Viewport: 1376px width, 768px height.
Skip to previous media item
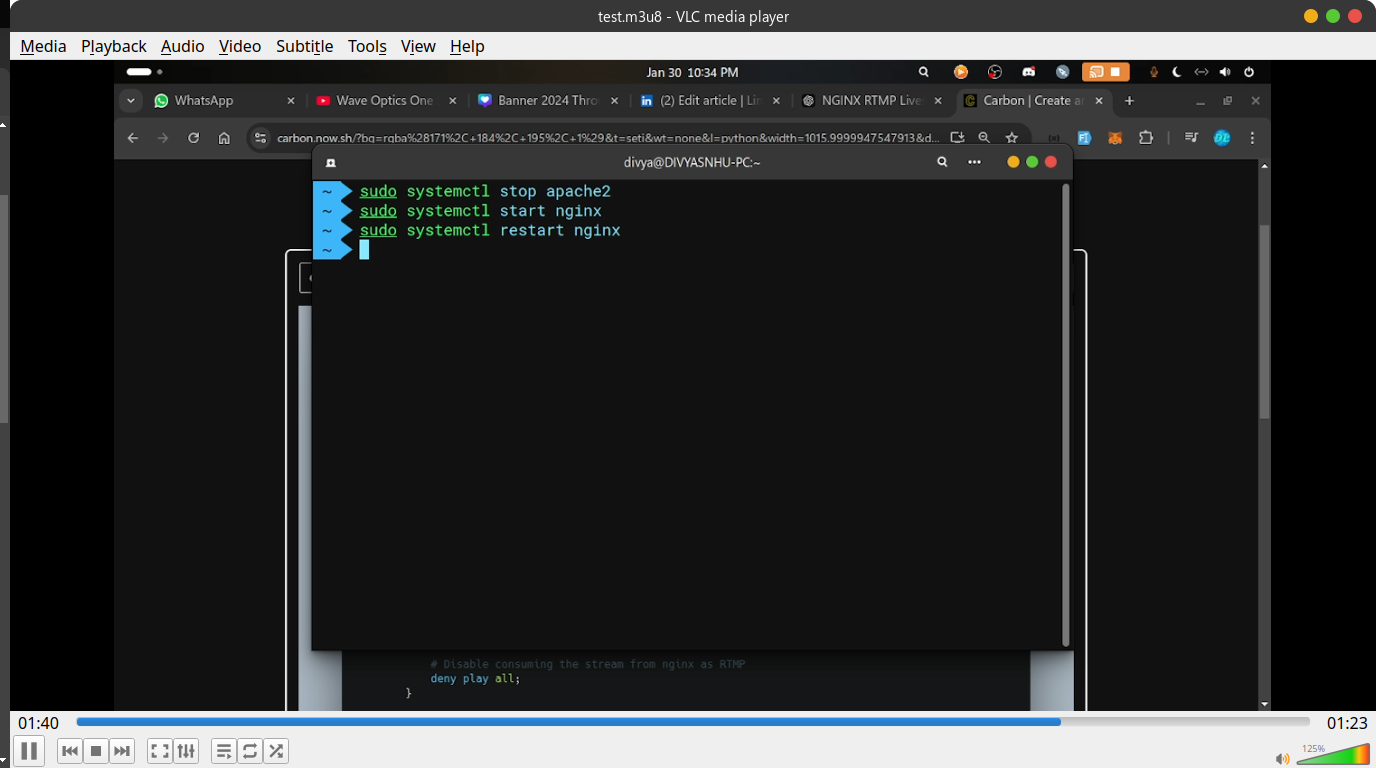(x=69, y=750)
